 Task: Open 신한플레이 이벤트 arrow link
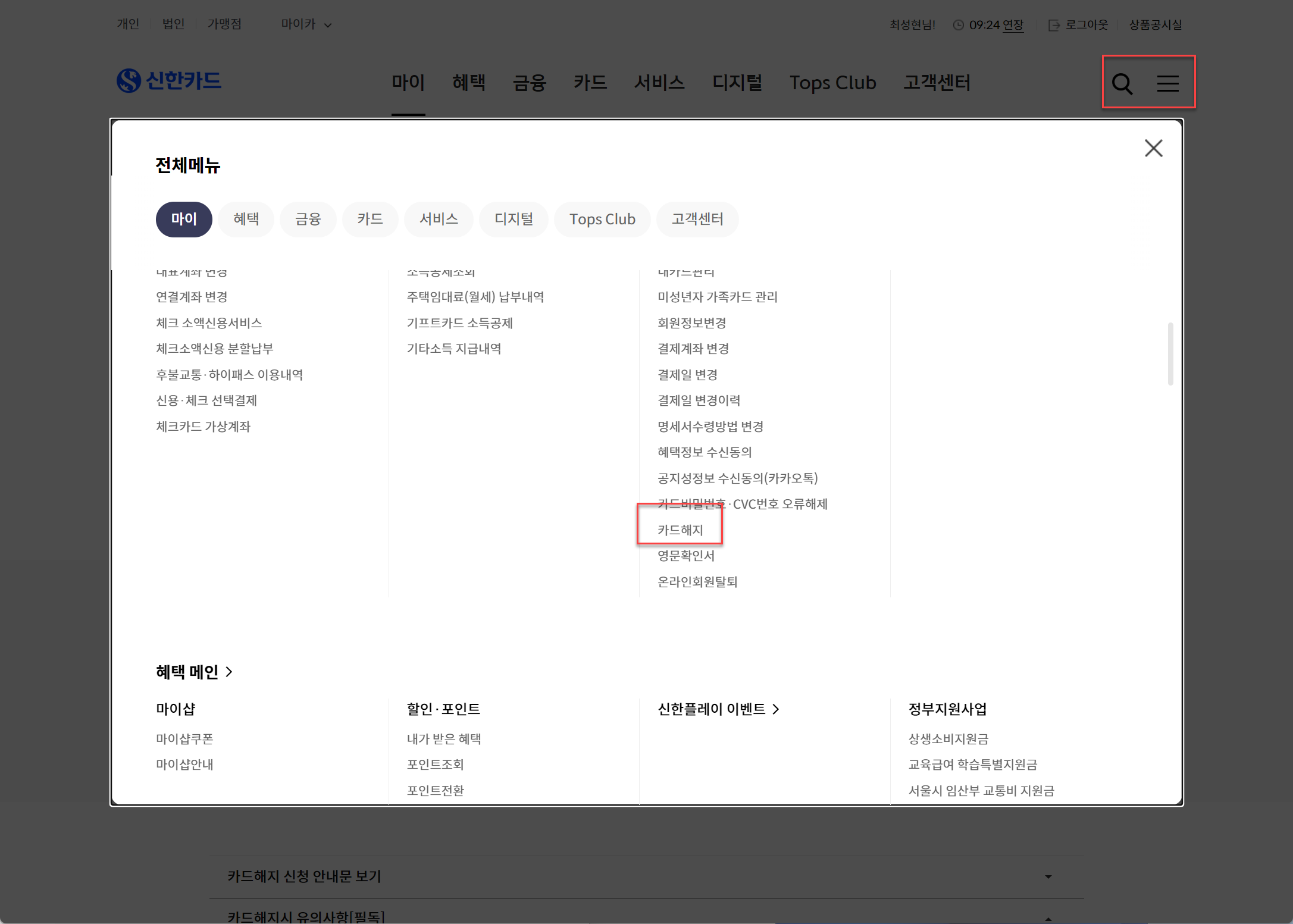point(718,709)
